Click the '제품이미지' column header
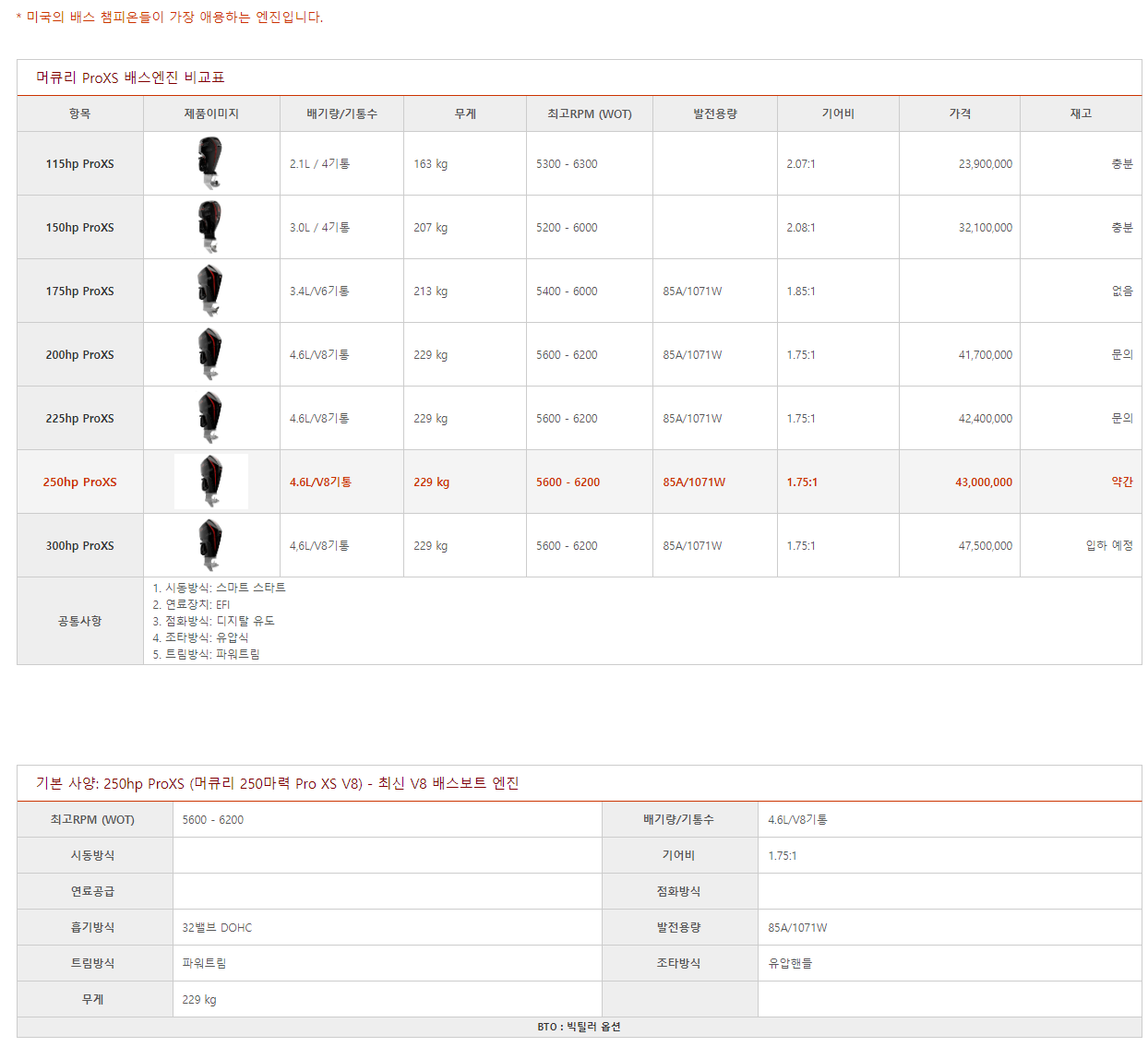 coord(211,113)
